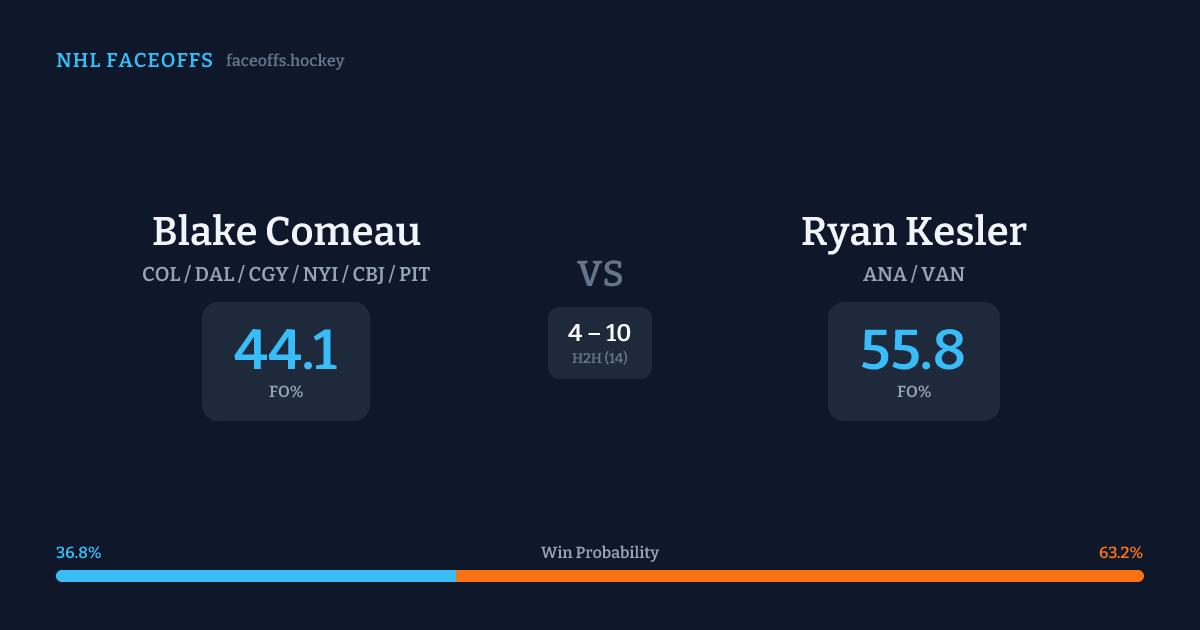Click the 36.8% win probability value

point(78,553)
